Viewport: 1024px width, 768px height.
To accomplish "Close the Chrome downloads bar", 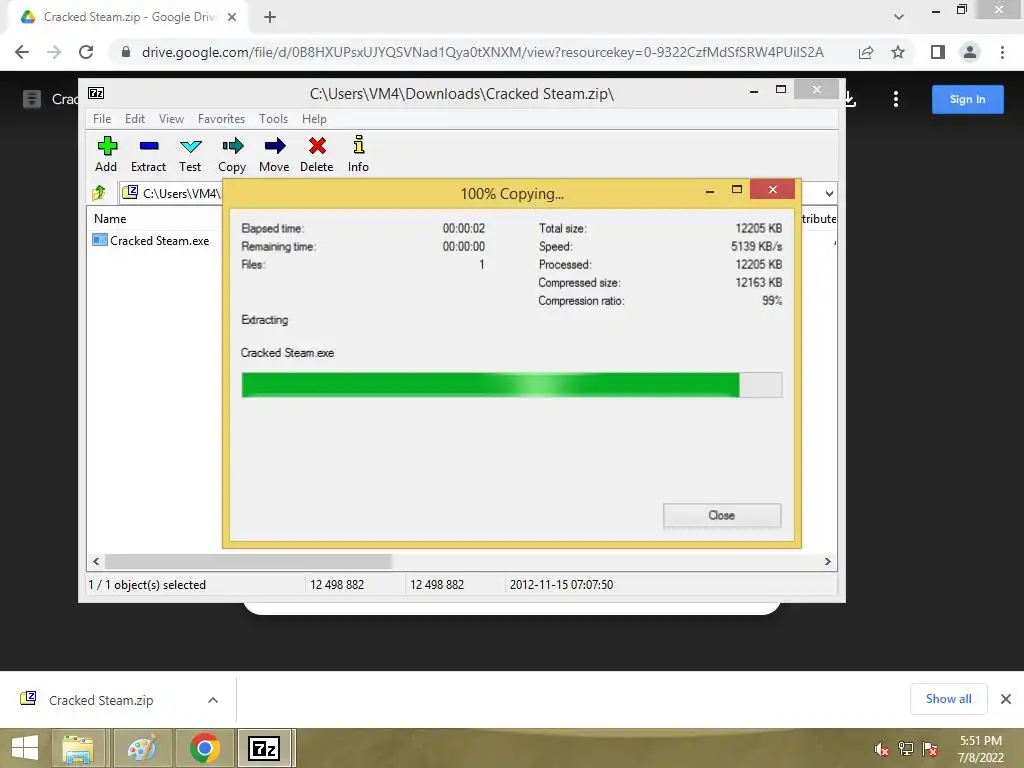I will pos(1006,699).
